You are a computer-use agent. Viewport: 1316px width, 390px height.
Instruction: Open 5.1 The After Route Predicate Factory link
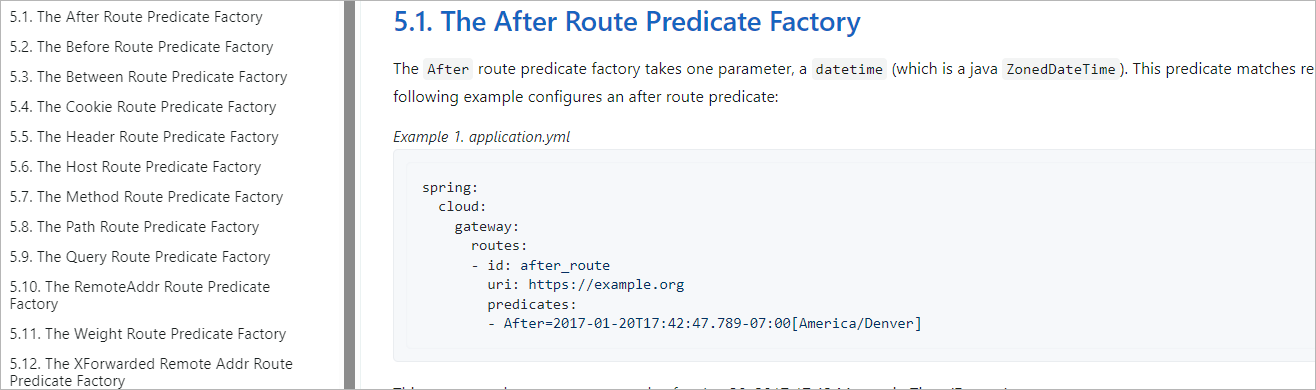(136, 17)
